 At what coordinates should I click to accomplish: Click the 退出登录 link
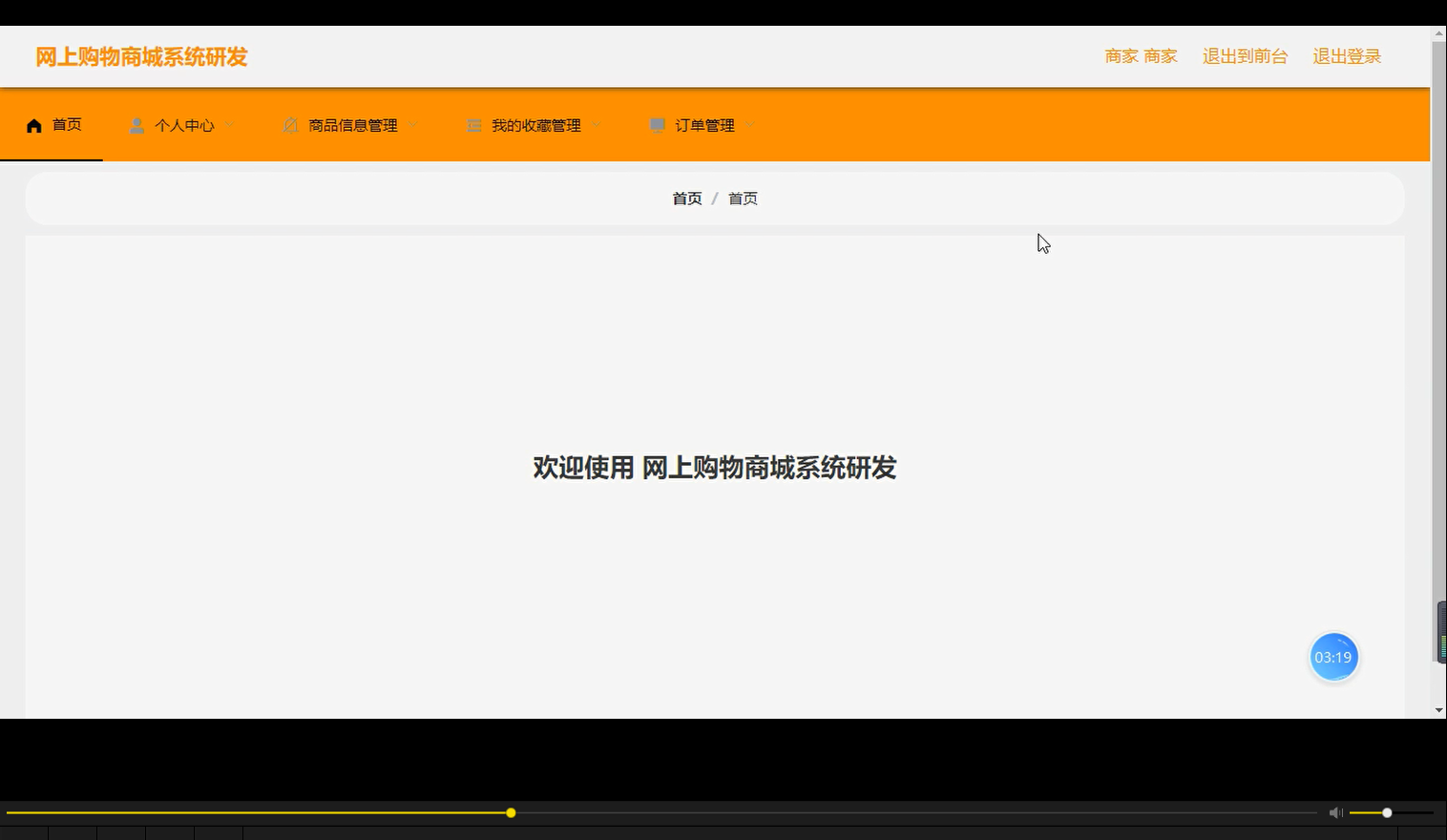tap(1346, 55)
